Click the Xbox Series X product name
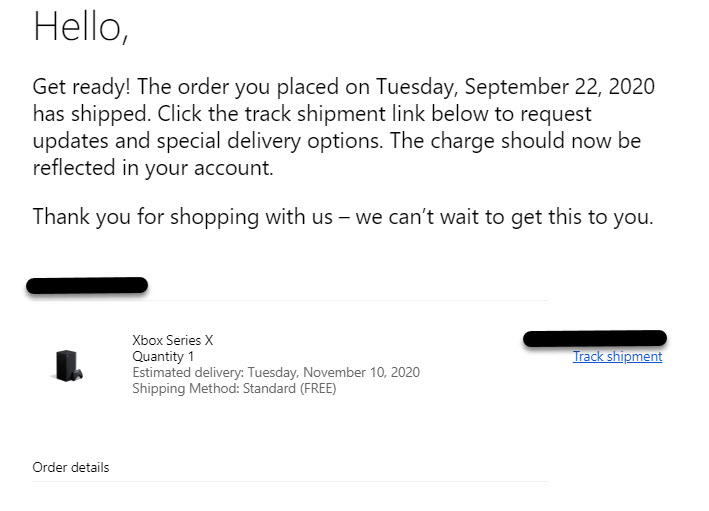Viewport: 709px width, 511px height. [x=173, y=340]
